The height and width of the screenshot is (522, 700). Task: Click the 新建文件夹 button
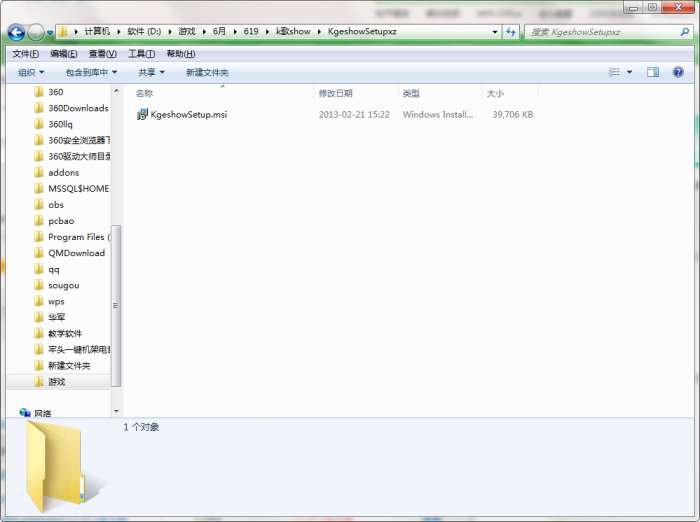pyautogui.click(x=207, y=72)
